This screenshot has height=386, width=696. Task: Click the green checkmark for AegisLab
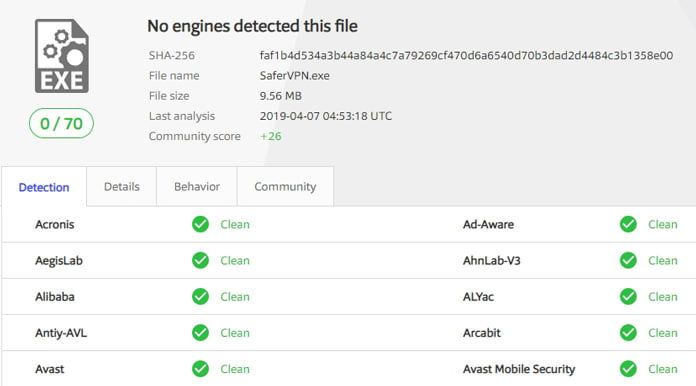tap(200, 260)
